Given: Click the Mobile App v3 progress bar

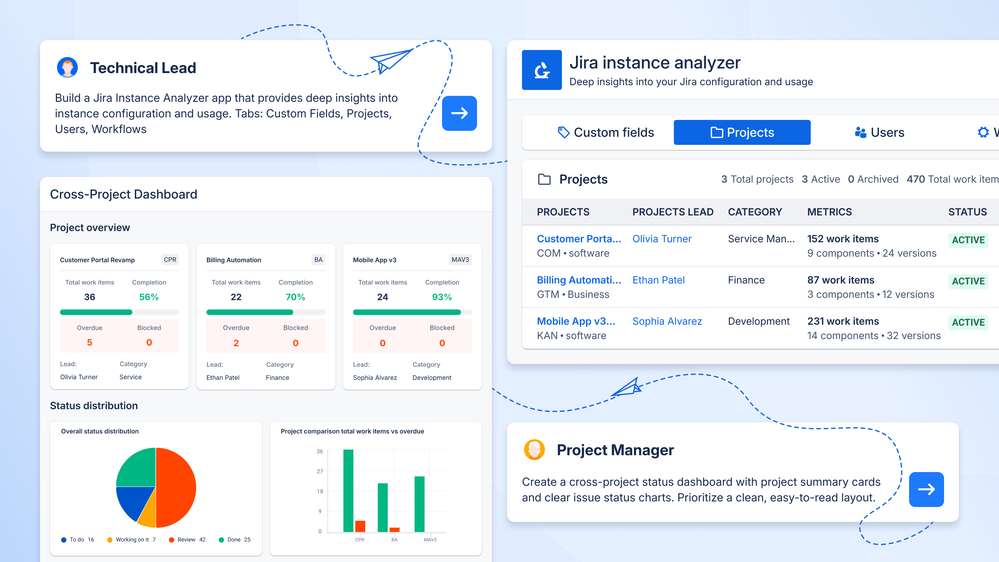Looking at the screenshot, I should point(412,312).
